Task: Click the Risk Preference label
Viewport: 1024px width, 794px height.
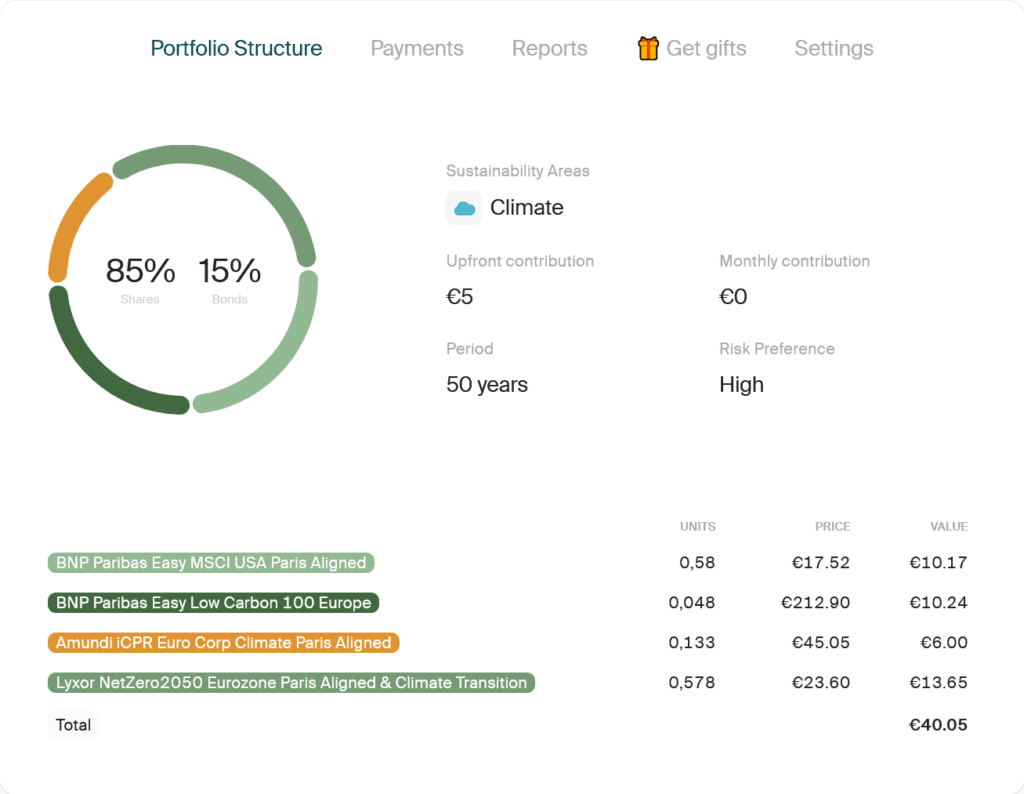Action: pyautogui.click(x=777, y=349)
